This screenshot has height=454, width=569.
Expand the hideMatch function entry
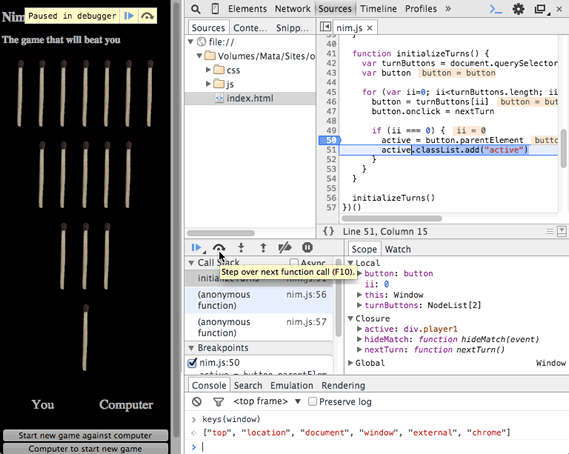pyautogui.click(x=359, y=339)
